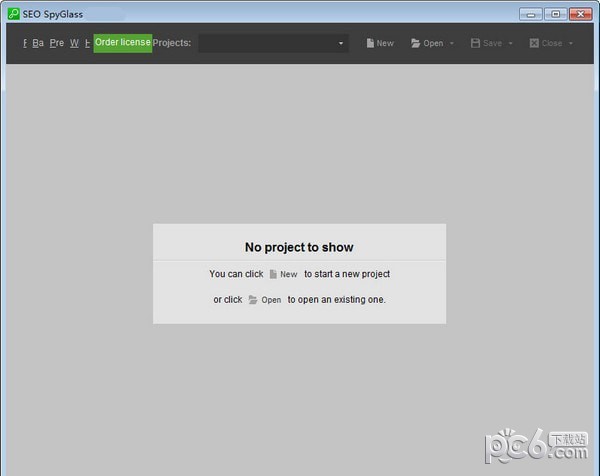Open the Projects combo box
This screenshot has height=476, width=600.
pyautogui.click(x=273, y=43)
